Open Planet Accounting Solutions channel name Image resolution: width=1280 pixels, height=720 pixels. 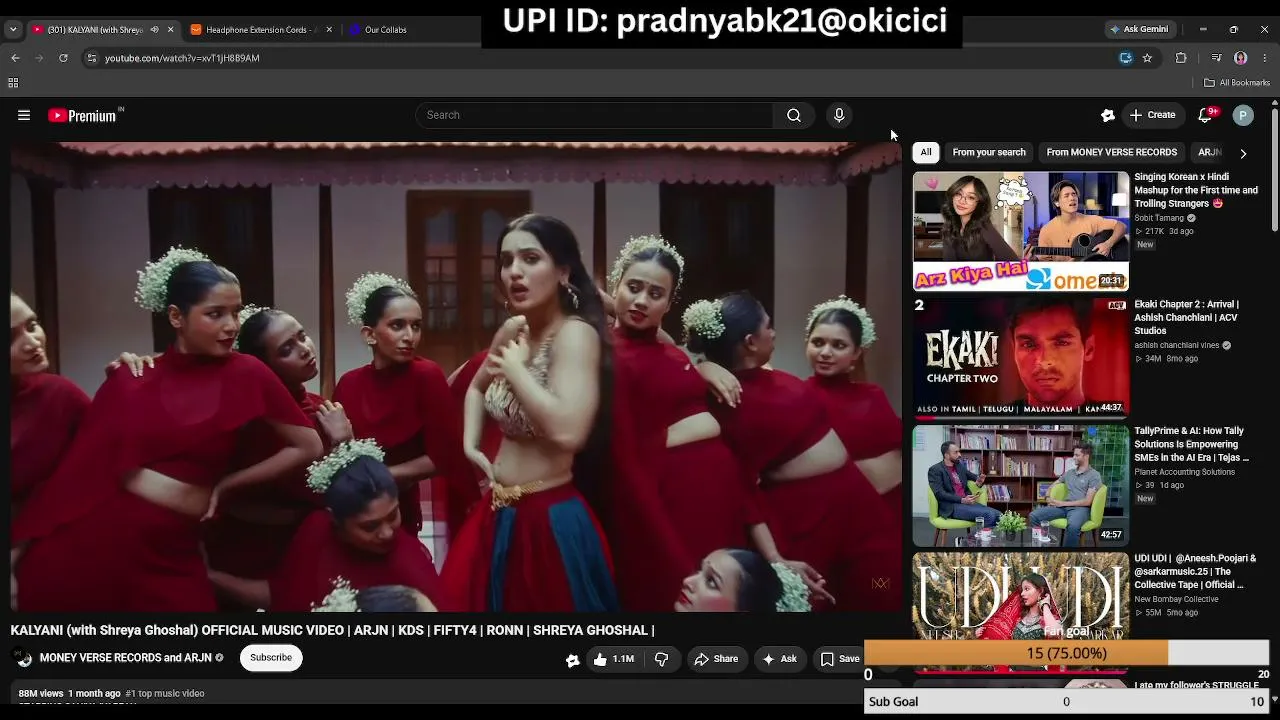tap(1184, 472)
